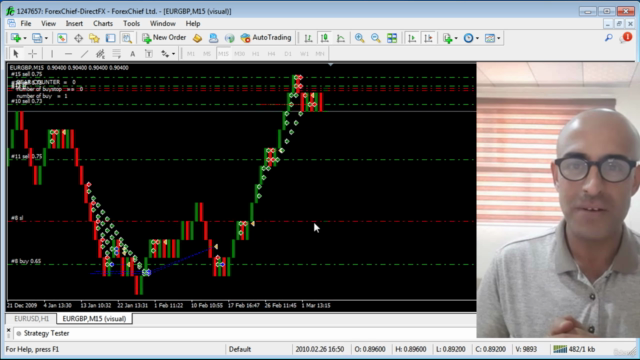Expand the New Chart dropdown arrow

pyautogui.click(x=25, y=38)
